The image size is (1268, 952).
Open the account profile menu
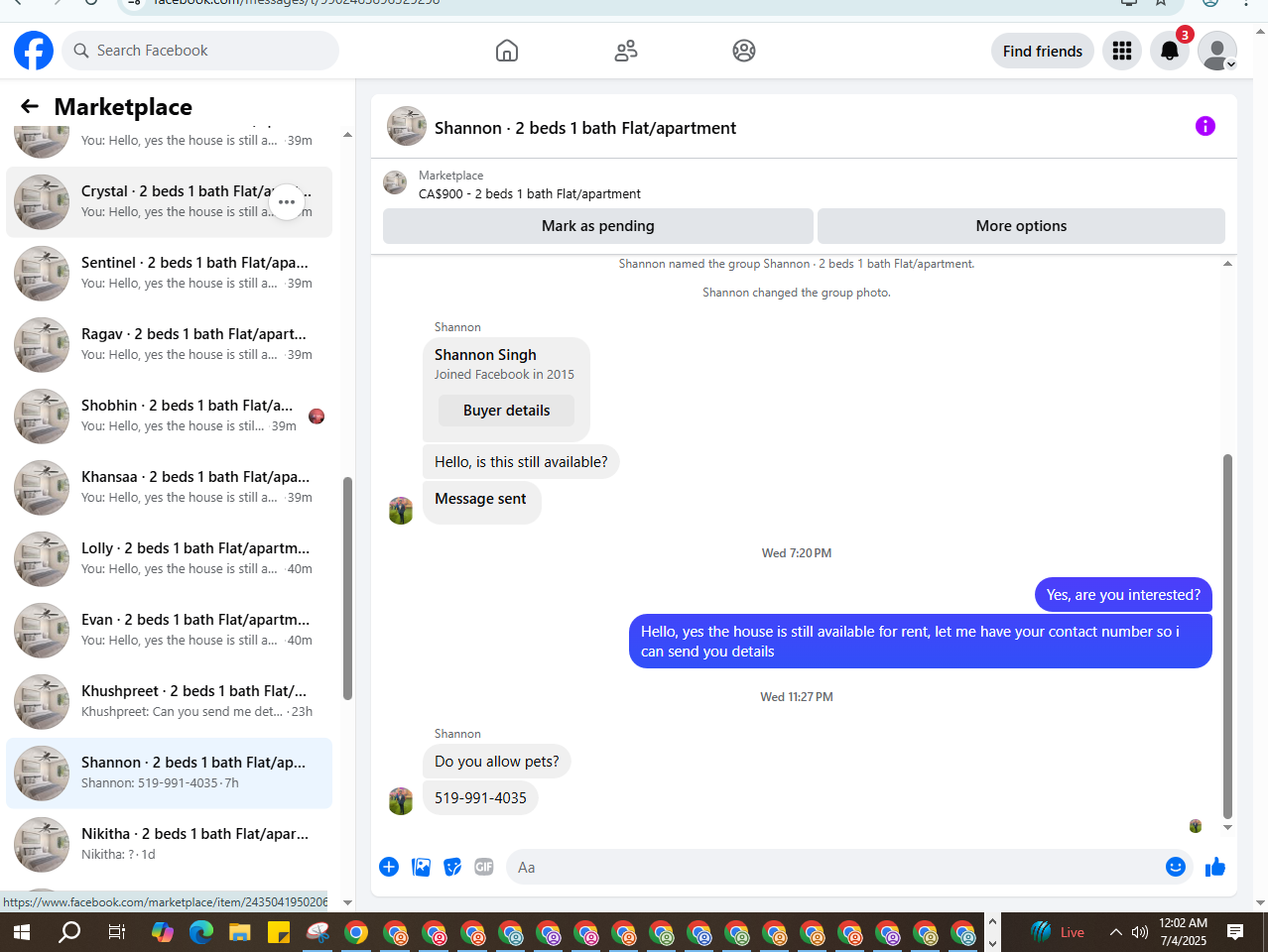coord(1217,51)
